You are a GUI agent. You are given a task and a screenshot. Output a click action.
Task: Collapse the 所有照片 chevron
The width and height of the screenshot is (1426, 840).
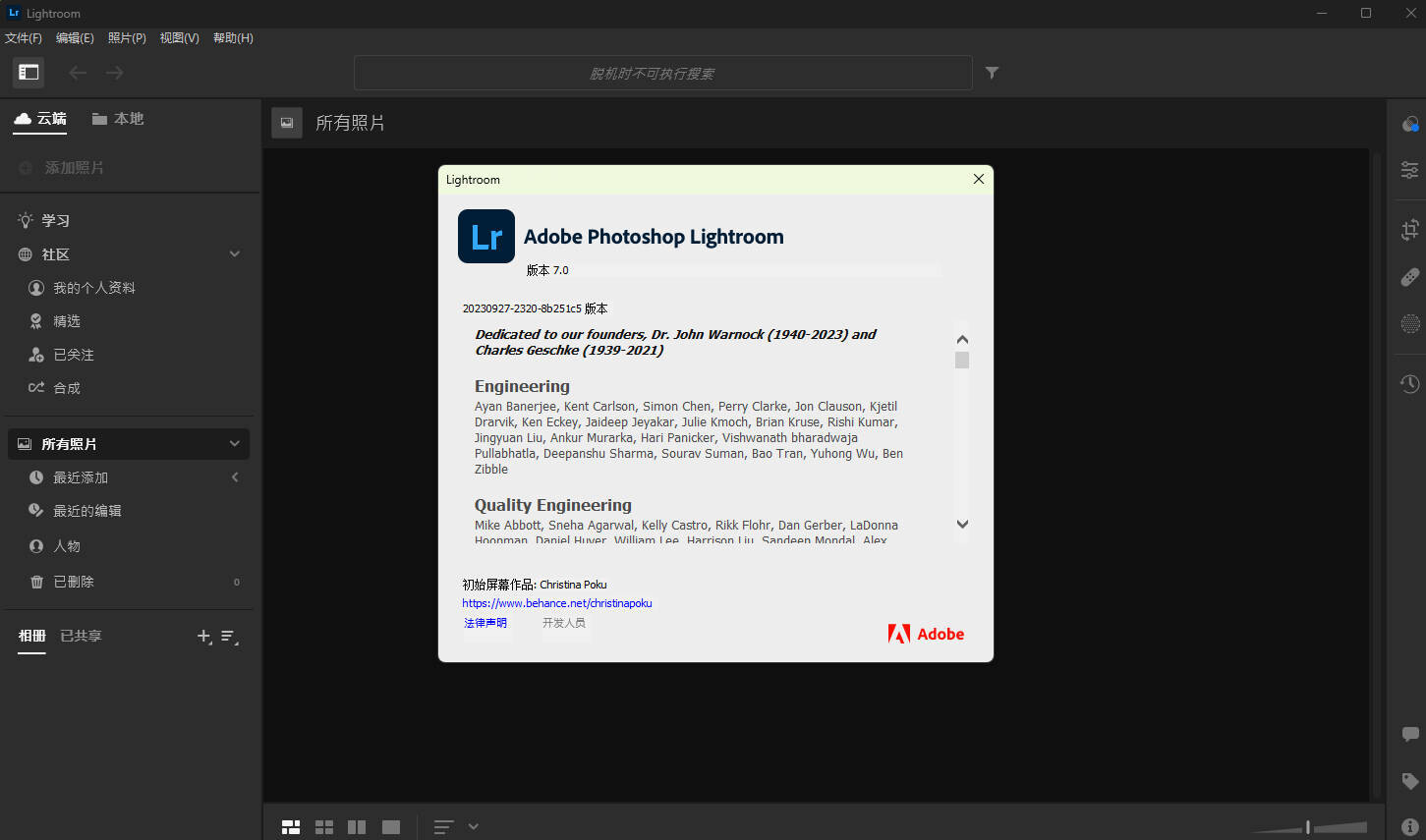(235, 444)
